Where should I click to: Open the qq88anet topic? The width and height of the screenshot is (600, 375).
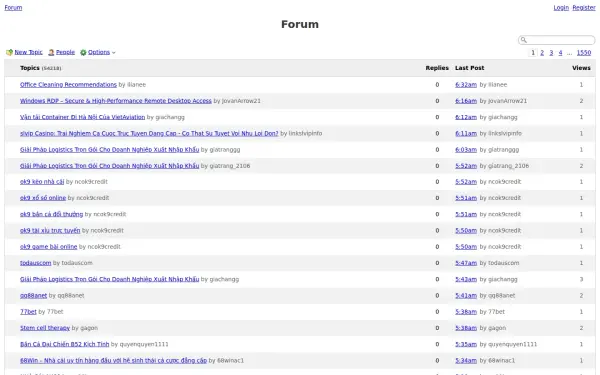point(33,295)
